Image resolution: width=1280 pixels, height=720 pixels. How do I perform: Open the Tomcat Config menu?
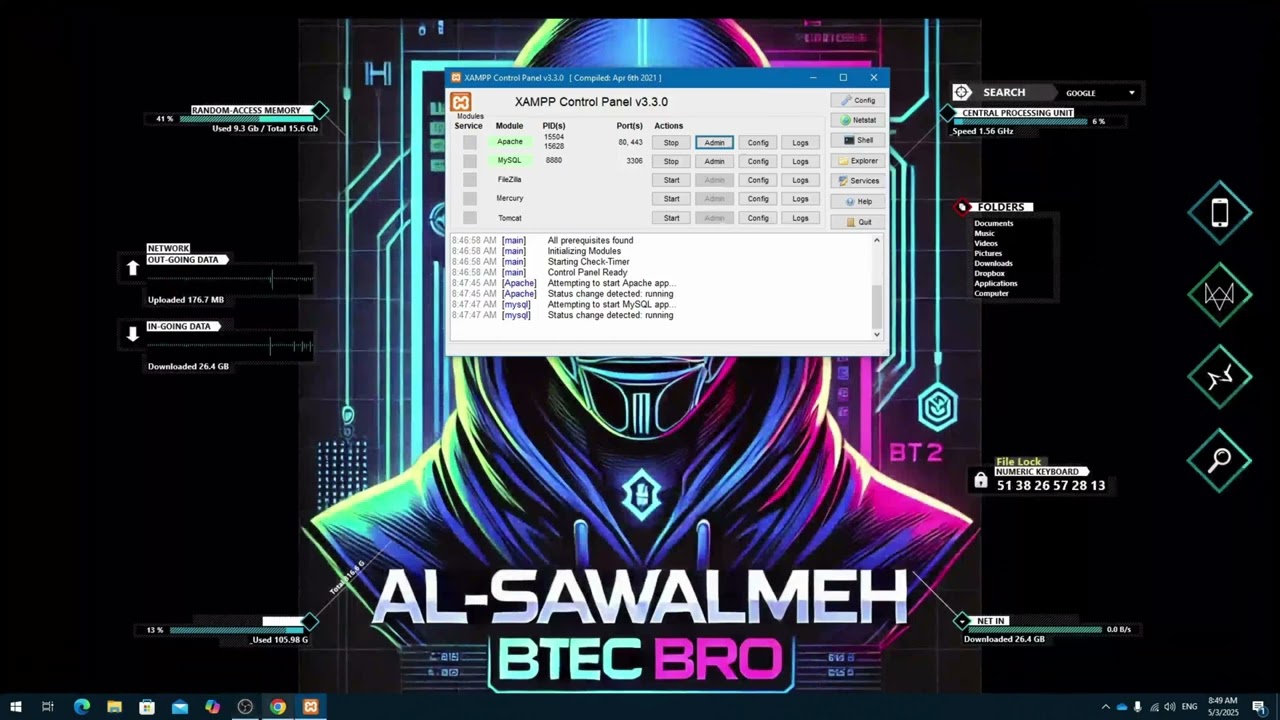click(758, 218)
